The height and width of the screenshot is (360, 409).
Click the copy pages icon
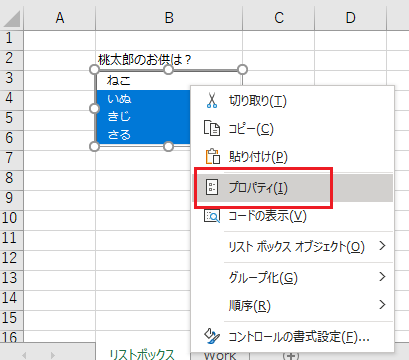click(212, 129)
